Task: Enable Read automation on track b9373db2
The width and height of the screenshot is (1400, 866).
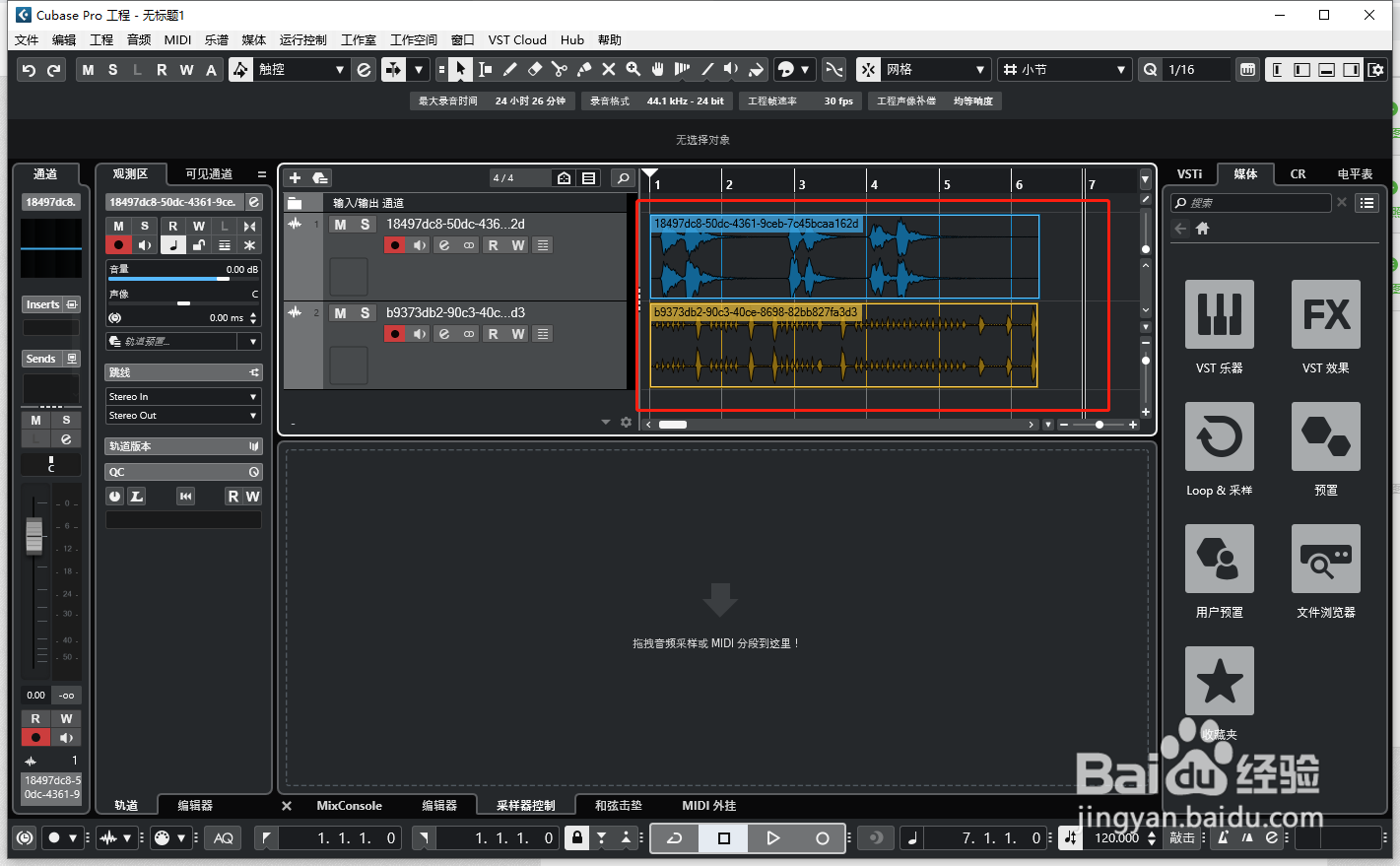Action: [493, 334]
